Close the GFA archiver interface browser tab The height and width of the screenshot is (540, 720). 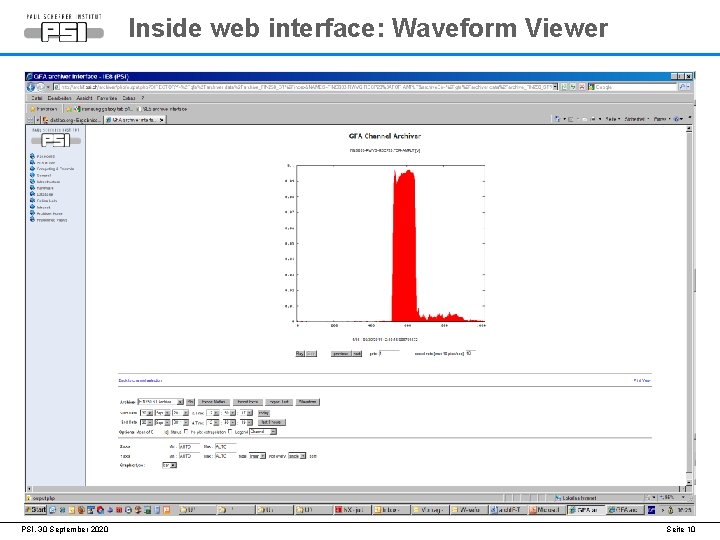[x=161, y=120]
